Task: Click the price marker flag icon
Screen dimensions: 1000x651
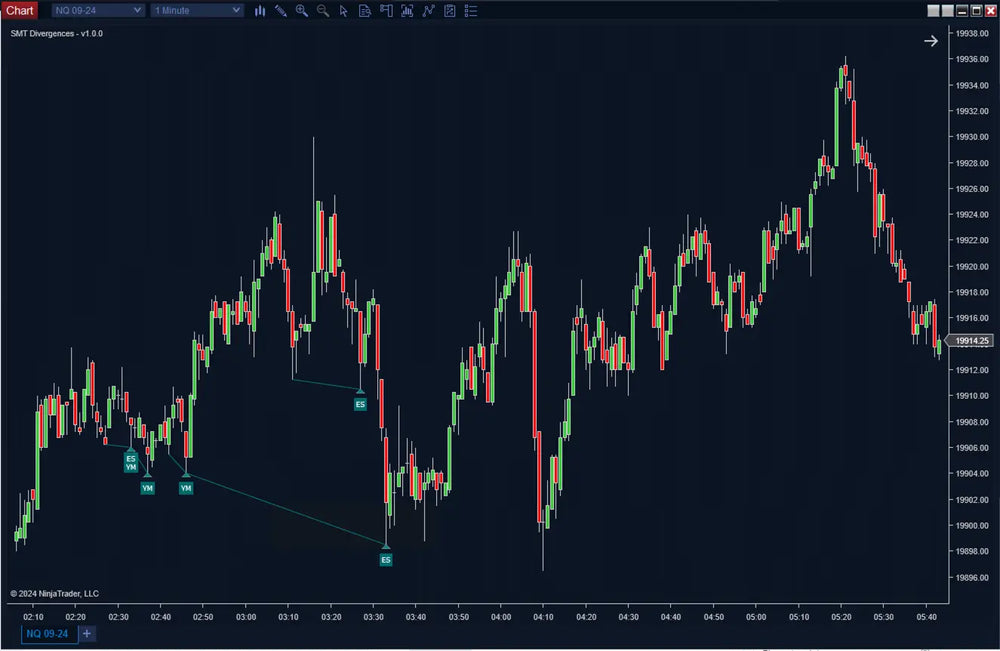Action: click(x=386, y=11)
